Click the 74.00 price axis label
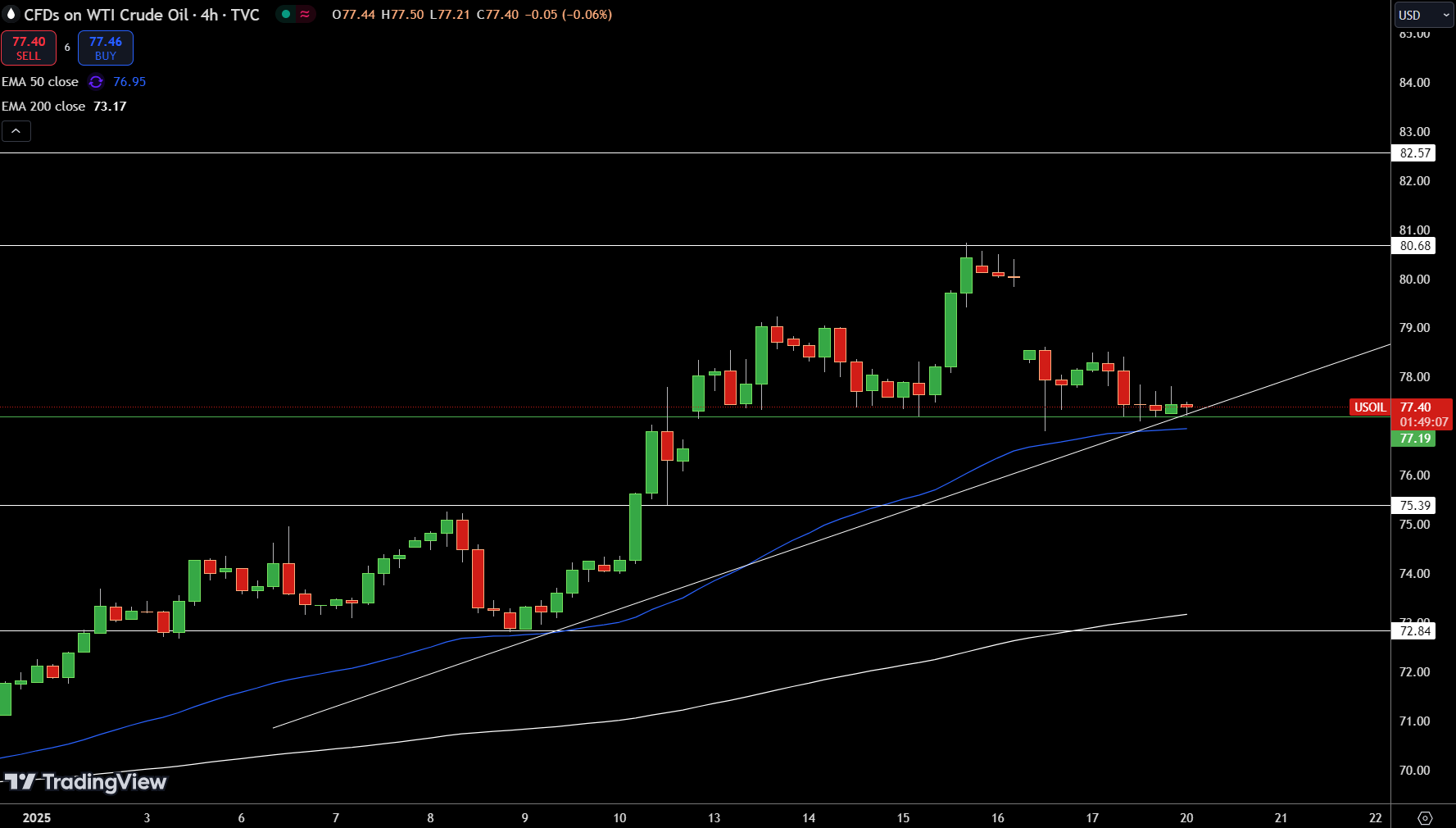 tap(1414, 574)
